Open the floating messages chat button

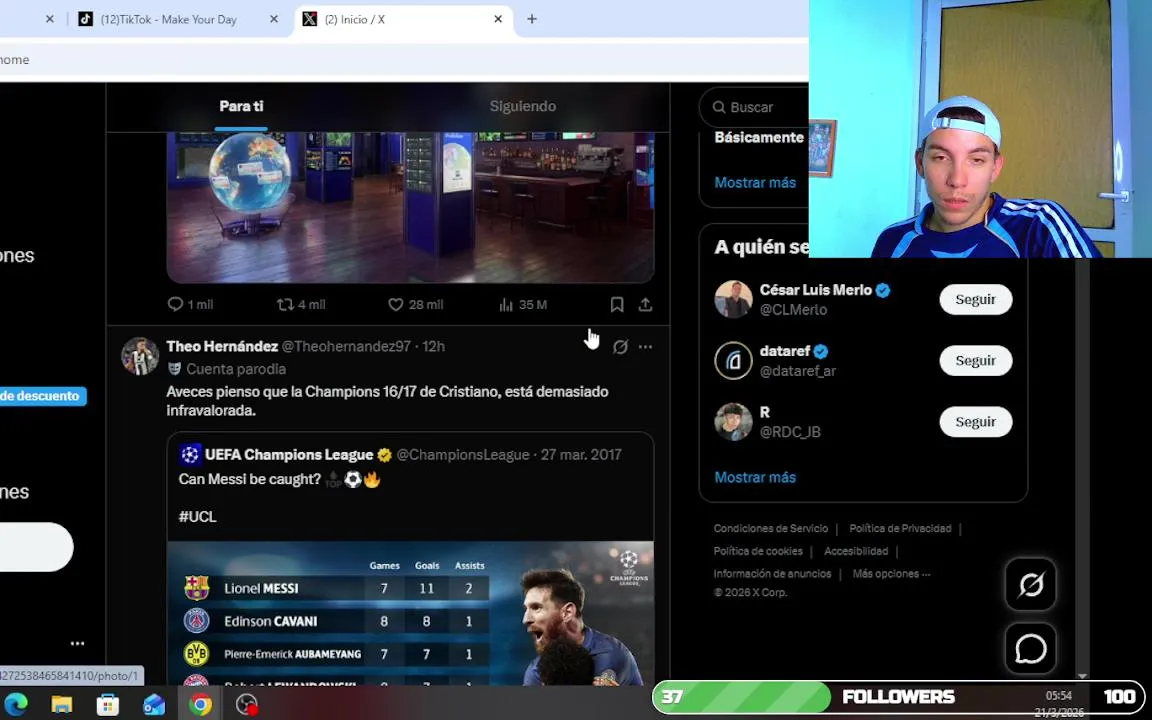[x=1031, y=649]
